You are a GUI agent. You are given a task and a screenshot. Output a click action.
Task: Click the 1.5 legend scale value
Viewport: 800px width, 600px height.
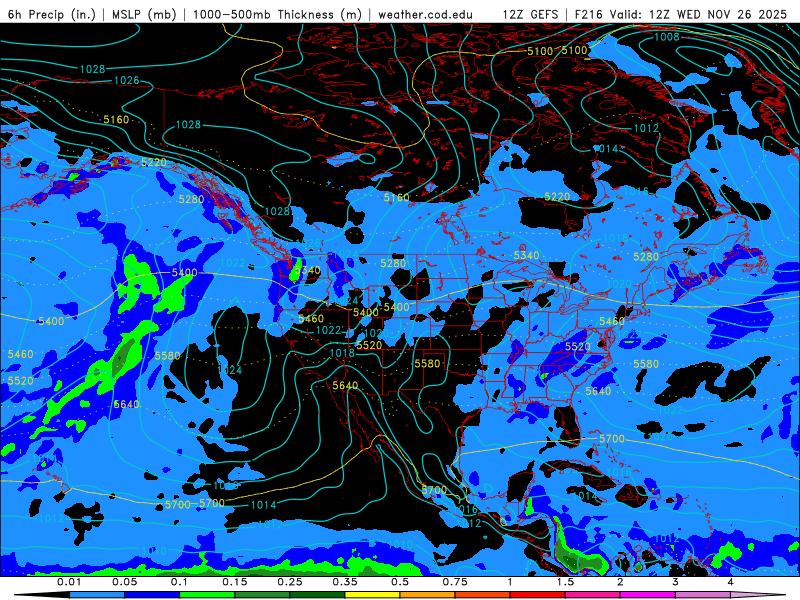pos(565,582)
